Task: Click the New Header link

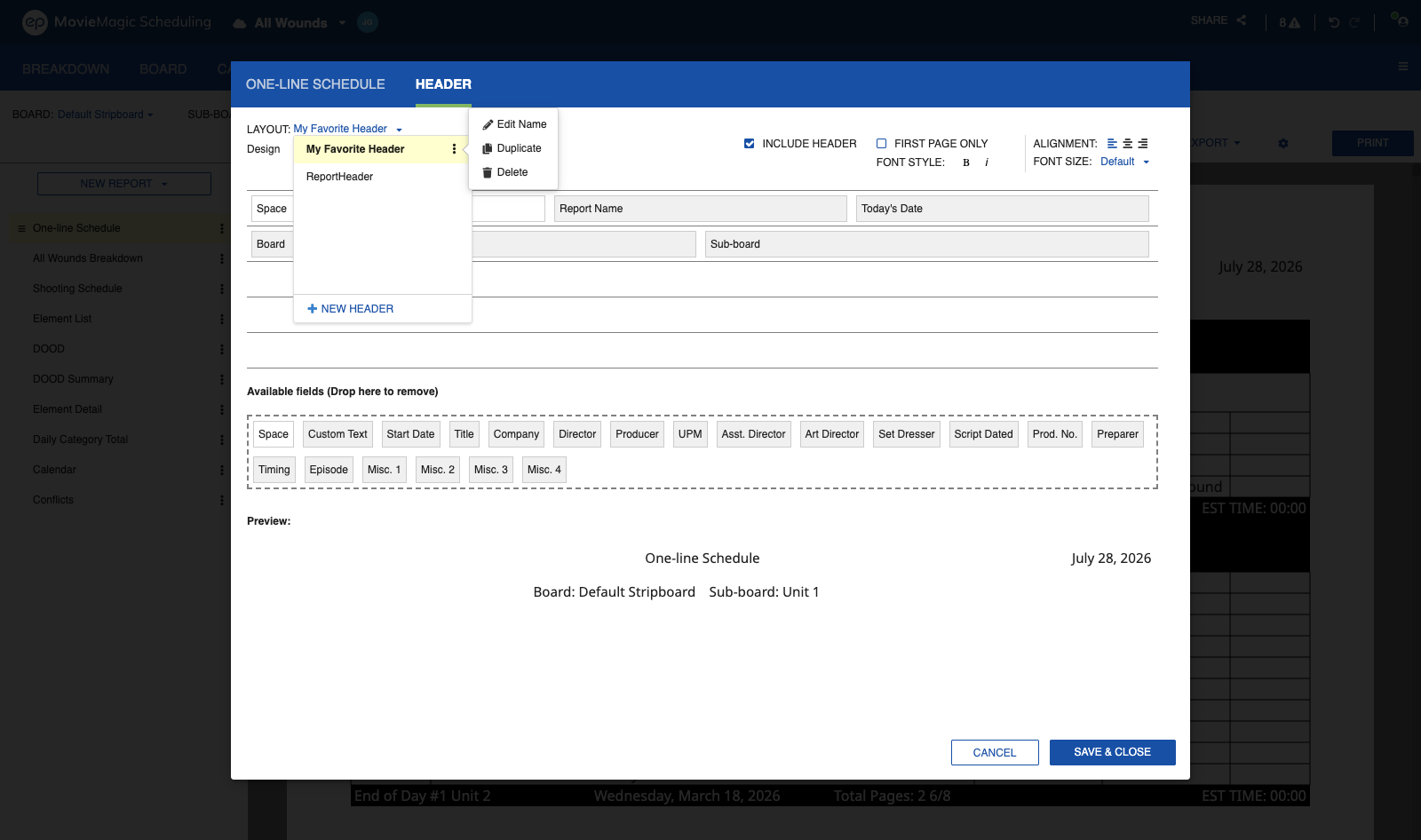Action: [350, 309]
